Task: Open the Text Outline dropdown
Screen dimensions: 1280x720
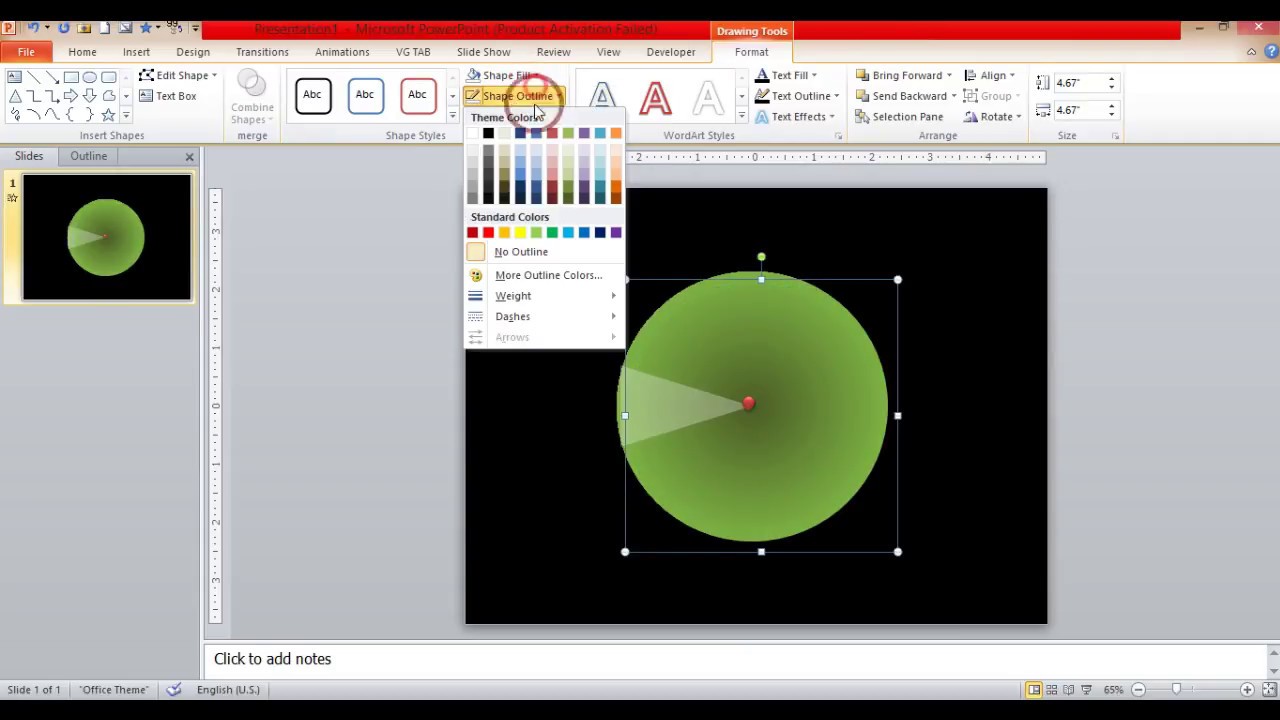Action: coord(797,96)
